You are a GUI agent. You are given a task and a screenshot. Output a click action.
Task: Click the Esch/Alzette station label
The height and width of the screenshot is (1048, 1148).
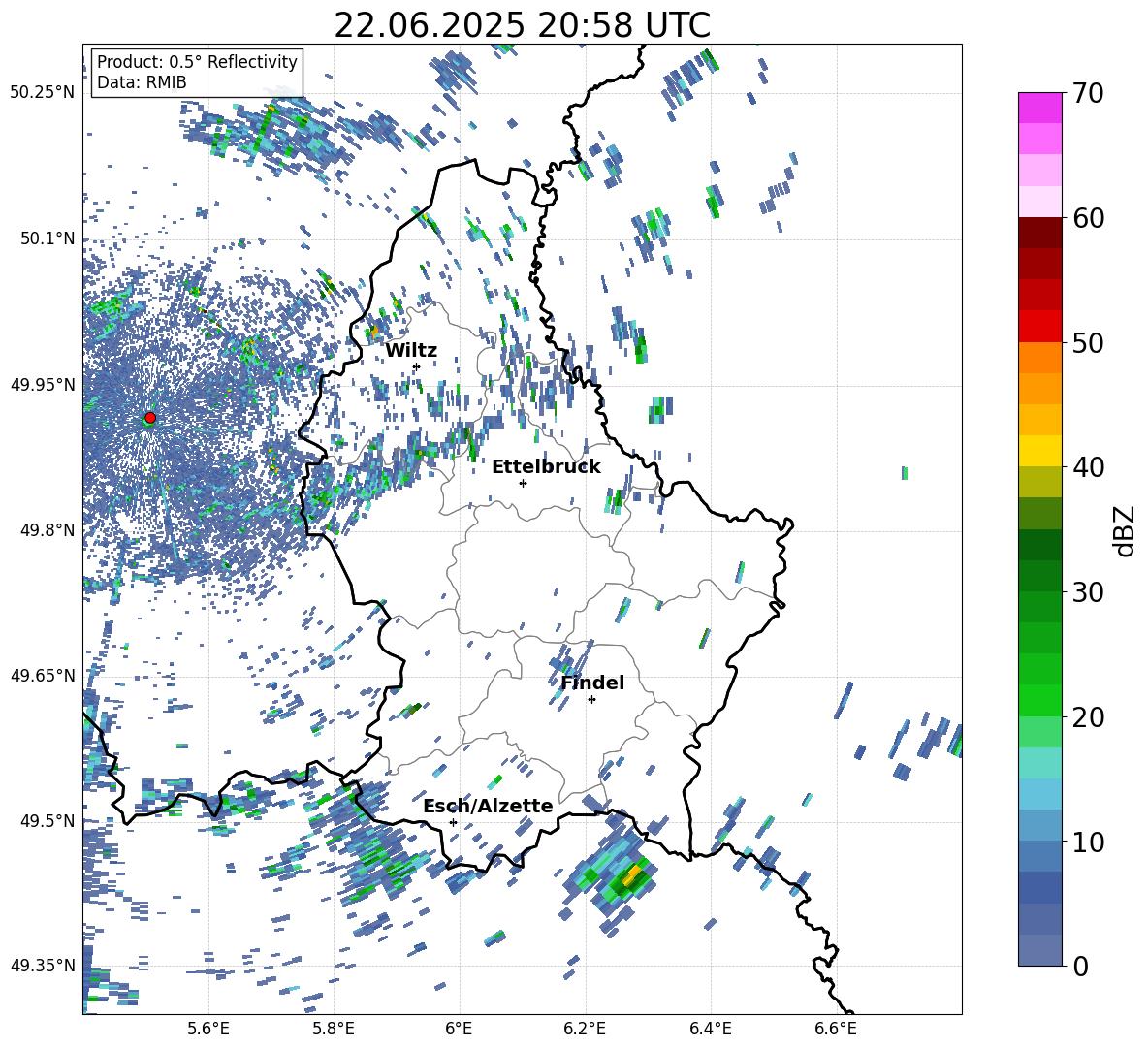[488, 806]
